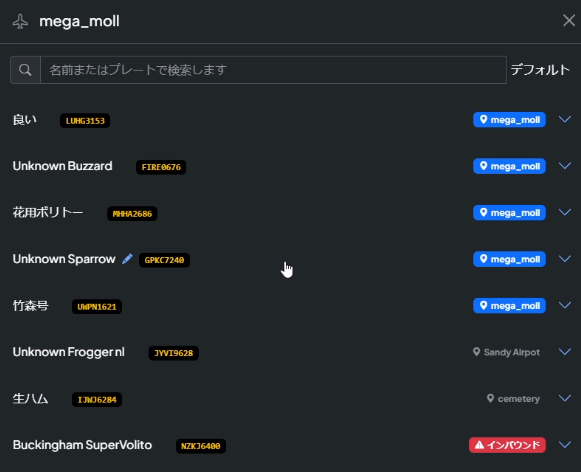This screenshot has height=472, width=581.
Task: Expand the Buckingham SuperVolito row chevron
Action: coord(565,445)
